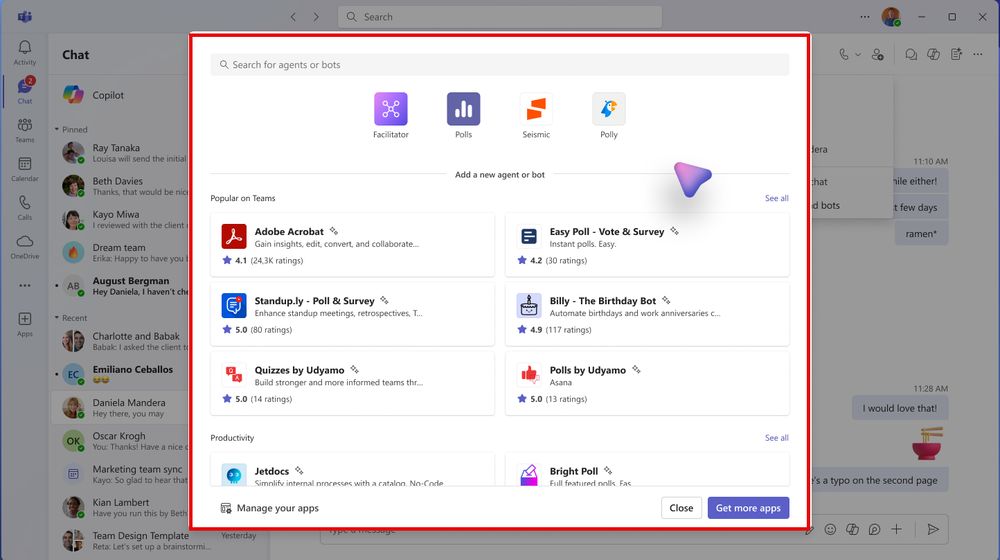Open Charlotte and Babak chat
This screenshot has height=560, width=1000.
tap(121, 341)
